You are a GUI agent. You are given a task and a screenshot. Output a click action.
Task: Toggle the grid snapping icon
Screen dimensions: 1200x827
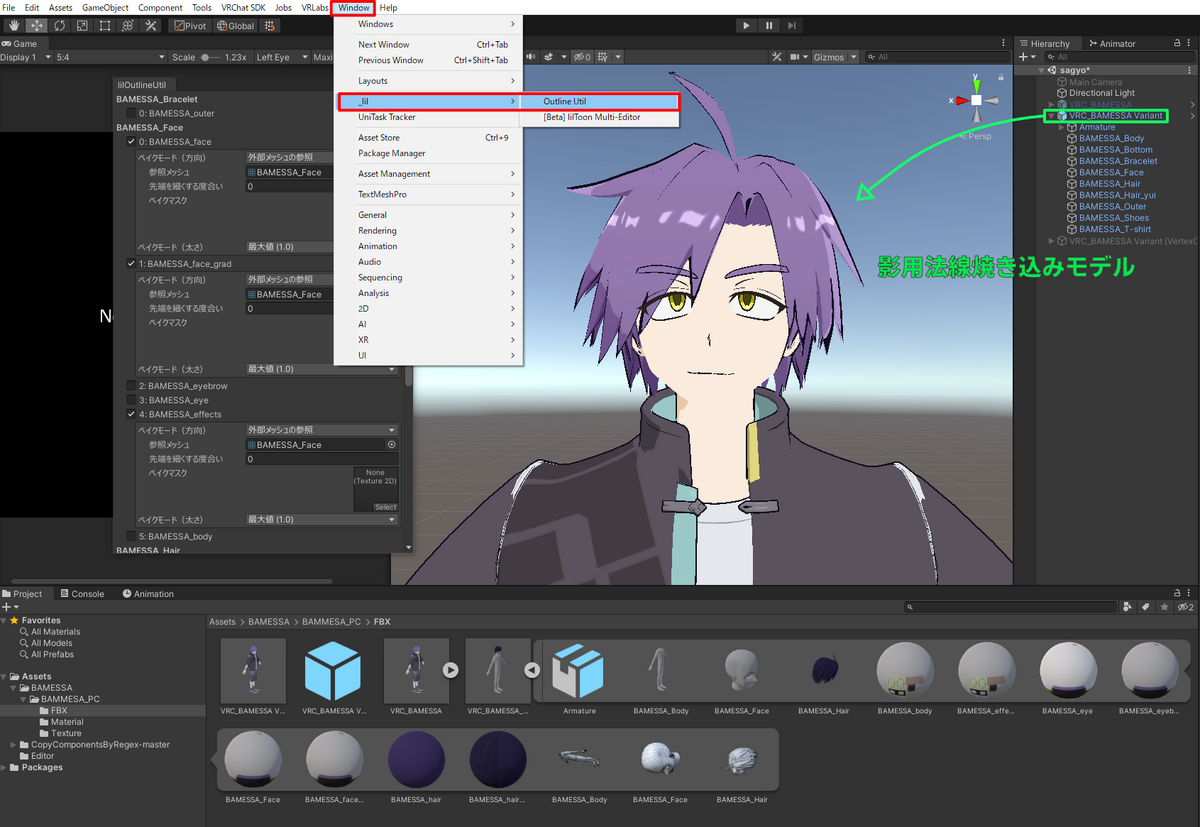[270, 25]
